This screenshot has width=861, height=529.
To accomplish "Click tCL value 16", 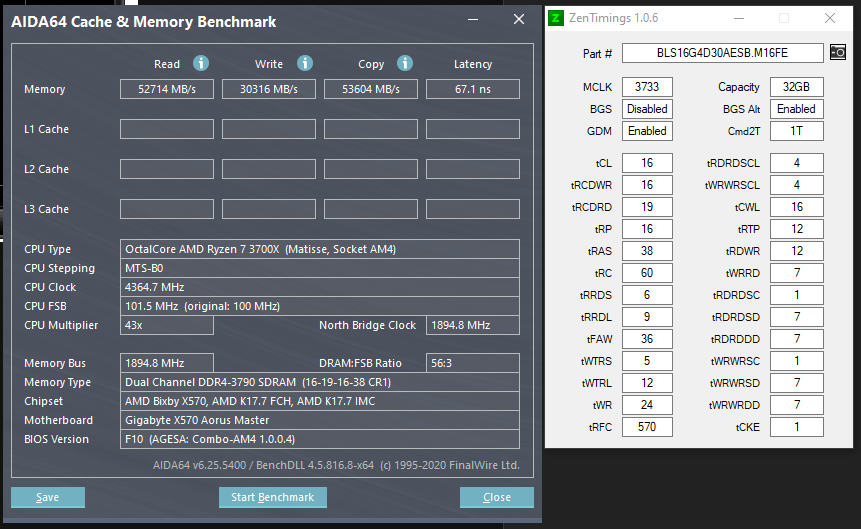I will [x=647, y=163].
